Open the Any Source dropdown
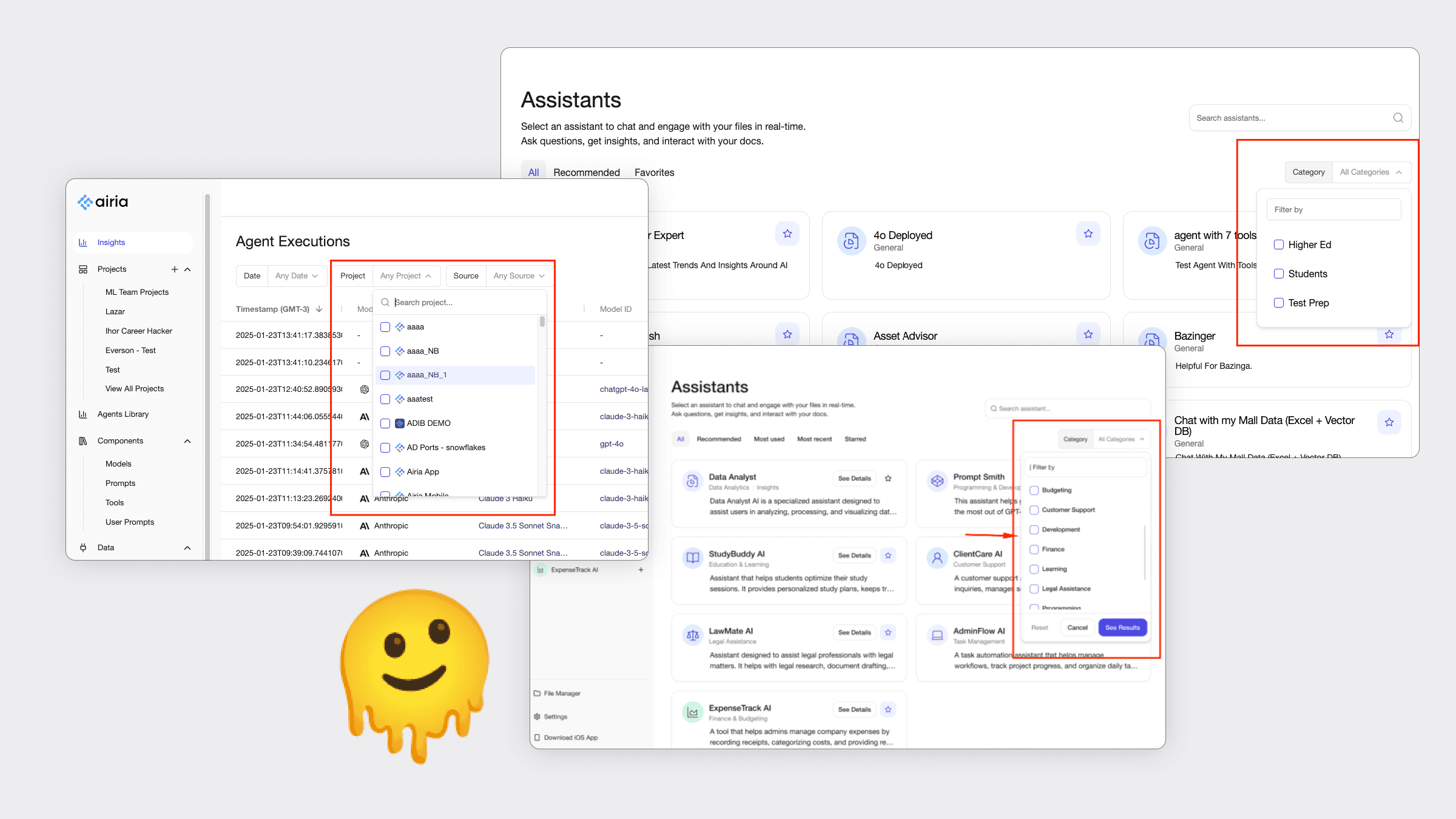The height and width of the screenshot is (819, 1456). (519, 276)
